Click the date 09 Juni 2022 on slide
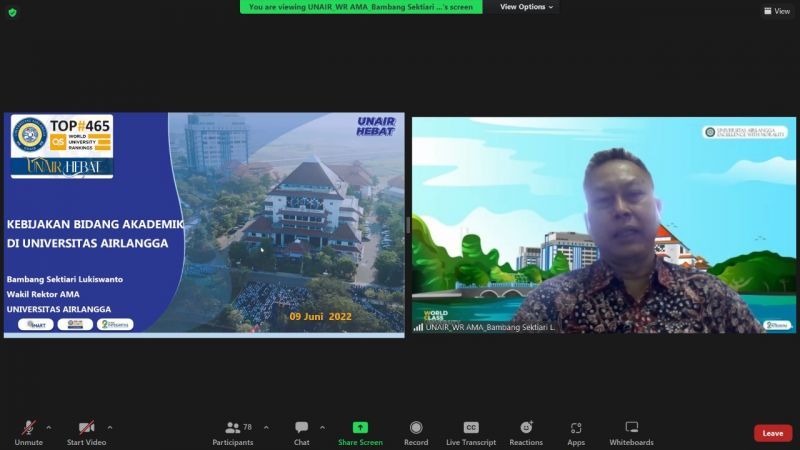The image size is (800, 450). [320, 316]
